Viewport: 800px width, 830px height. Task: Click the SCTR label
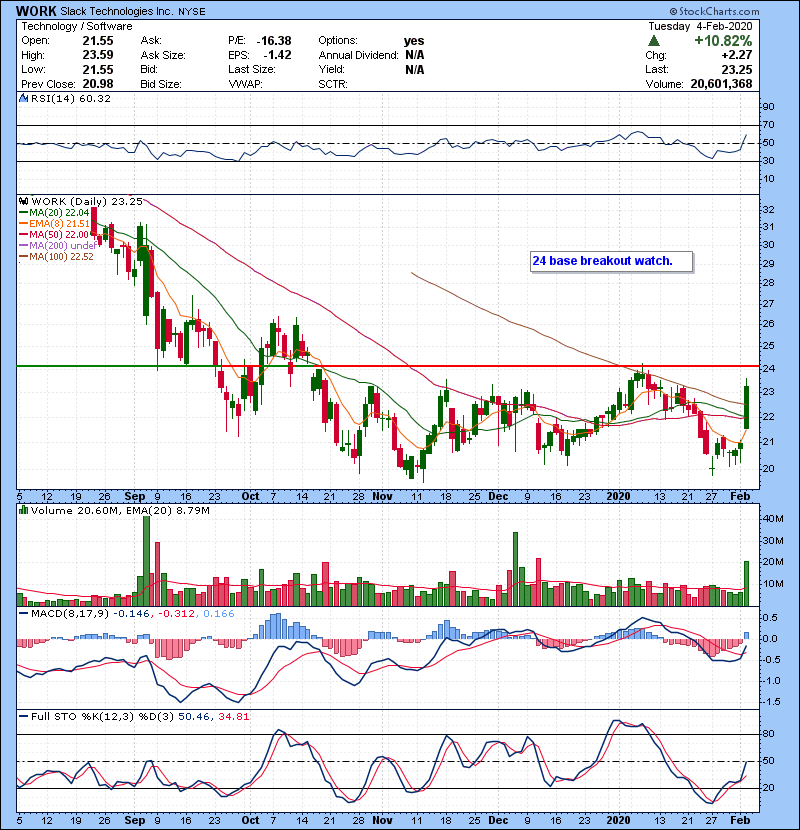[x=333, y=84]
